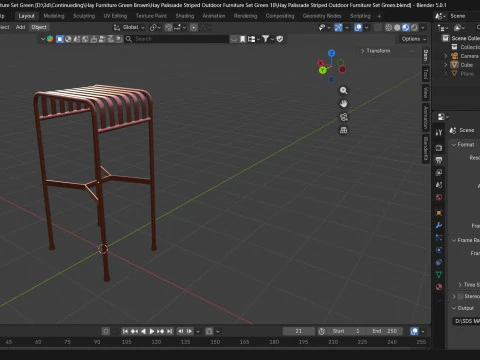
Task: Switch to the UV Editing workspace
Action: 115,16
